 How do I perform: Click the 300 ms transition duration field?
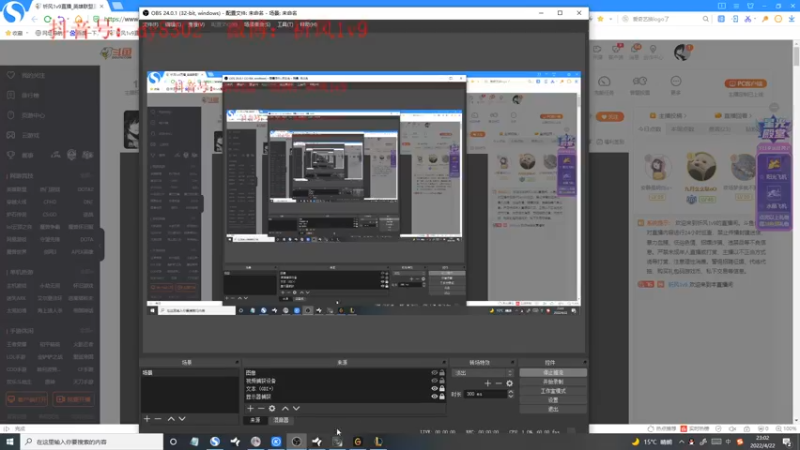485,394
